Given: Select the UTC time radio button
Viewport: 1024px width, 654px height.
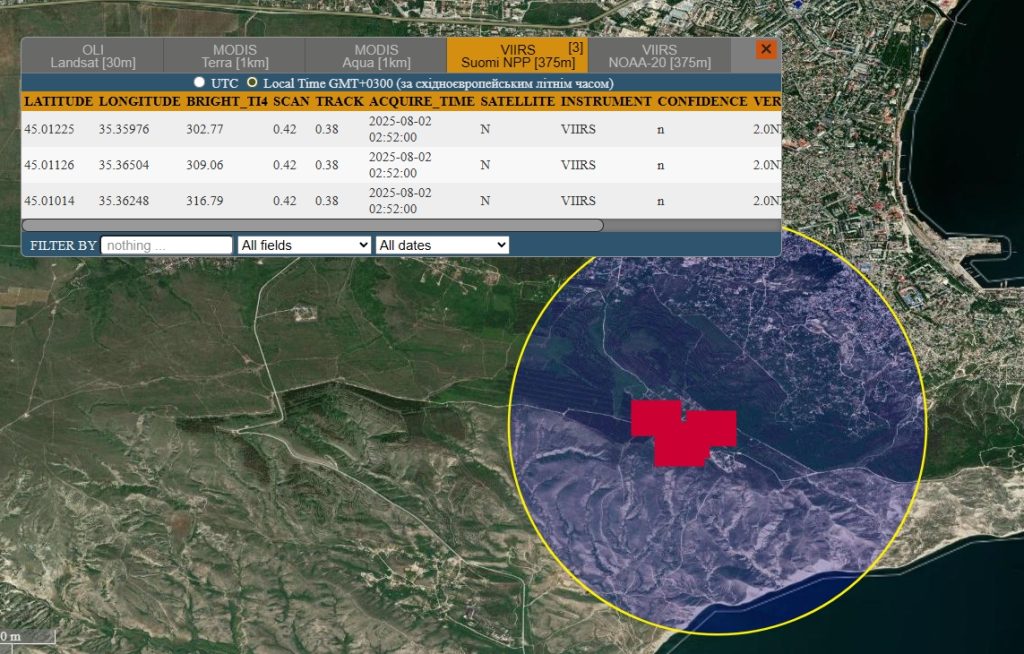Looking at the screenshot, I should [x=200, y=82].
